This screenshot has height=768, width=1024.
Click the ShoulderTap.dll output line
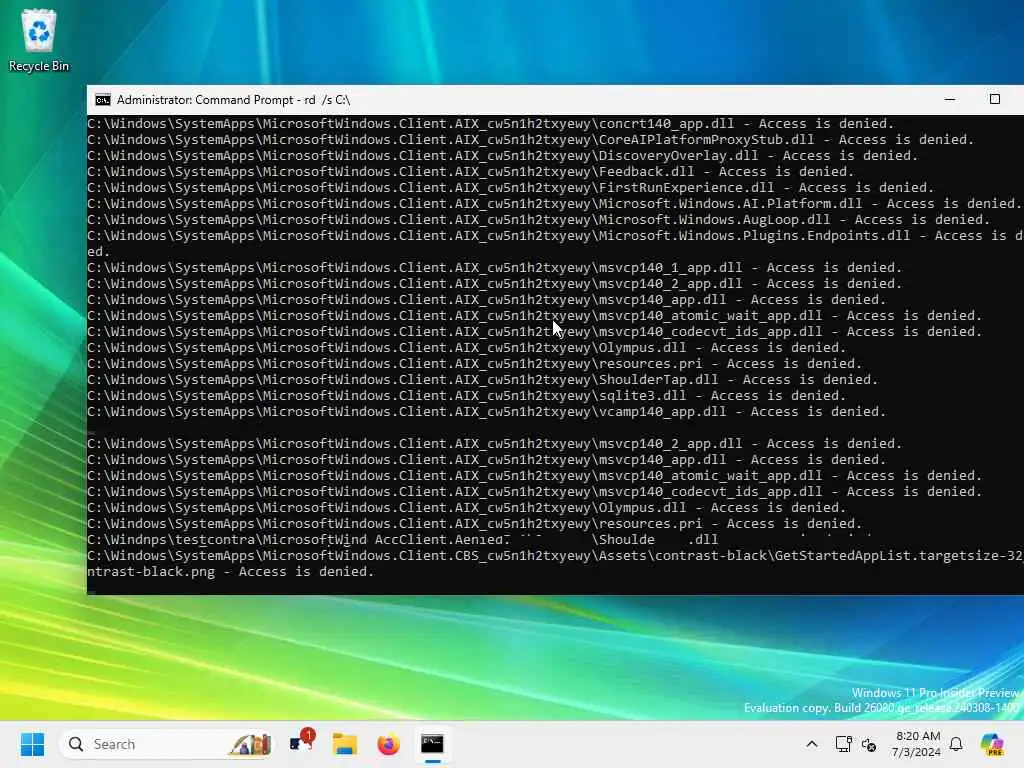point(482,379)
